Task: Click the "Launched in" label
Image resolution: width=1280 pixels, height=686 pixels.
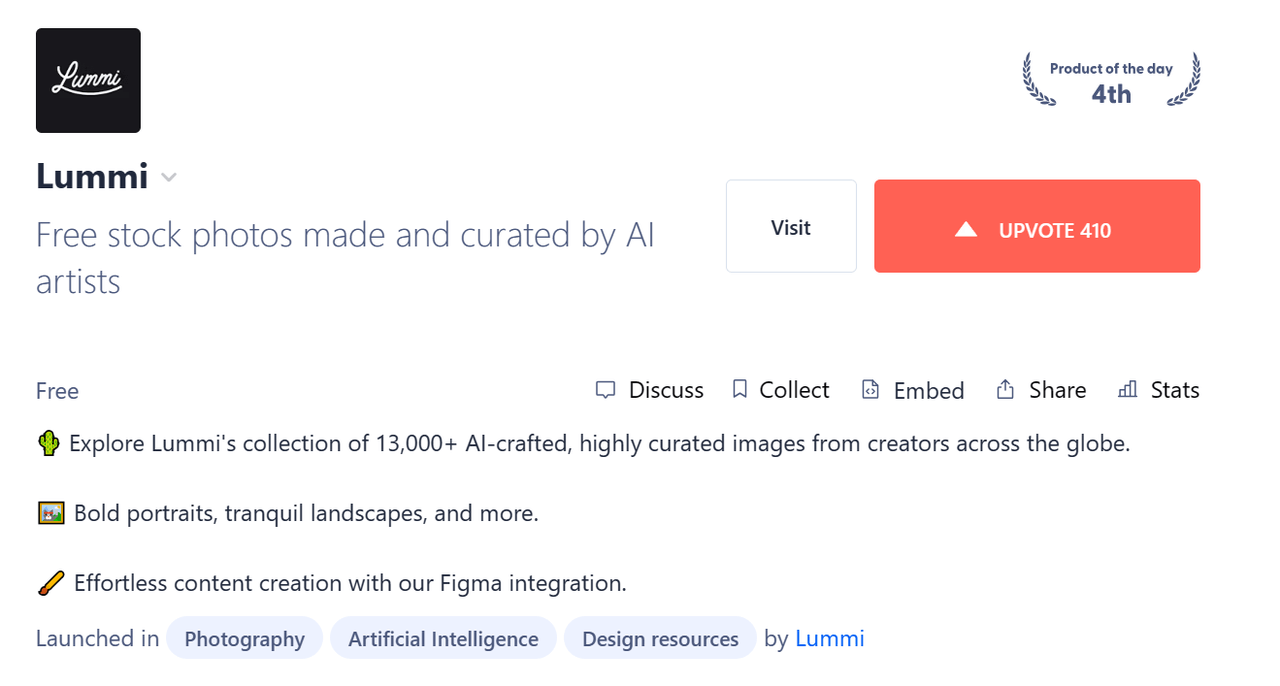Action: coord(97,638)
